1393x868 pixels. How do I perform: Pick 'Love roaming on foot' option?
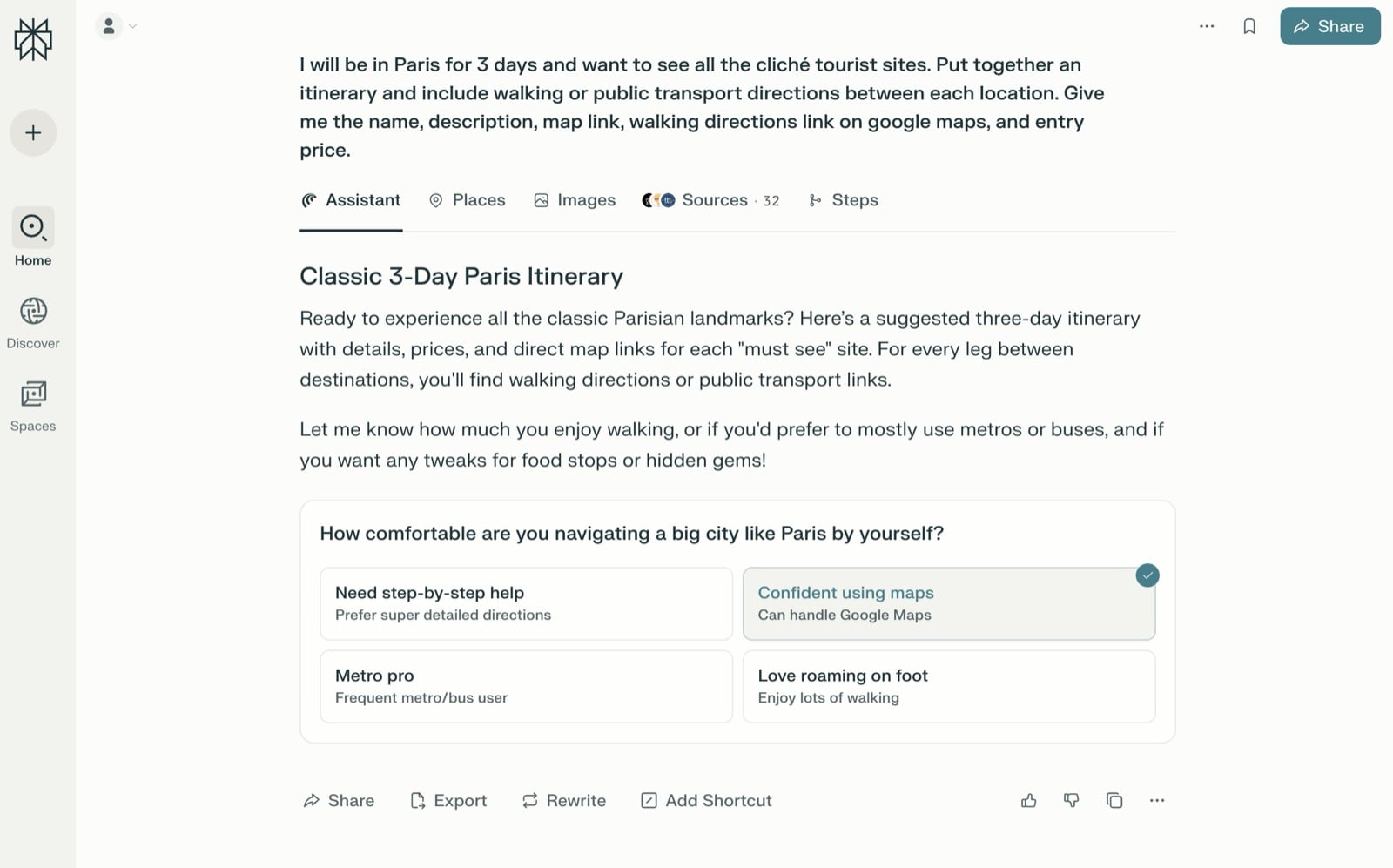[948, 686]
